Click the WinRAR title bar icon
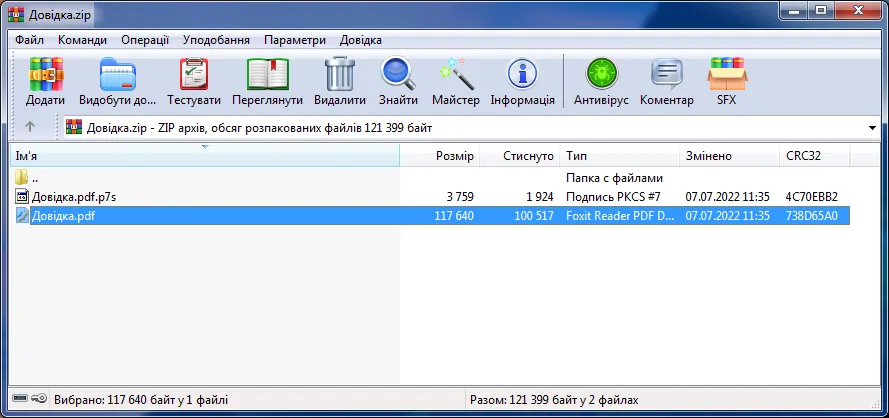The width and height of the screenshot is (889, 418). pyautogui.click(x=16, y=14)
